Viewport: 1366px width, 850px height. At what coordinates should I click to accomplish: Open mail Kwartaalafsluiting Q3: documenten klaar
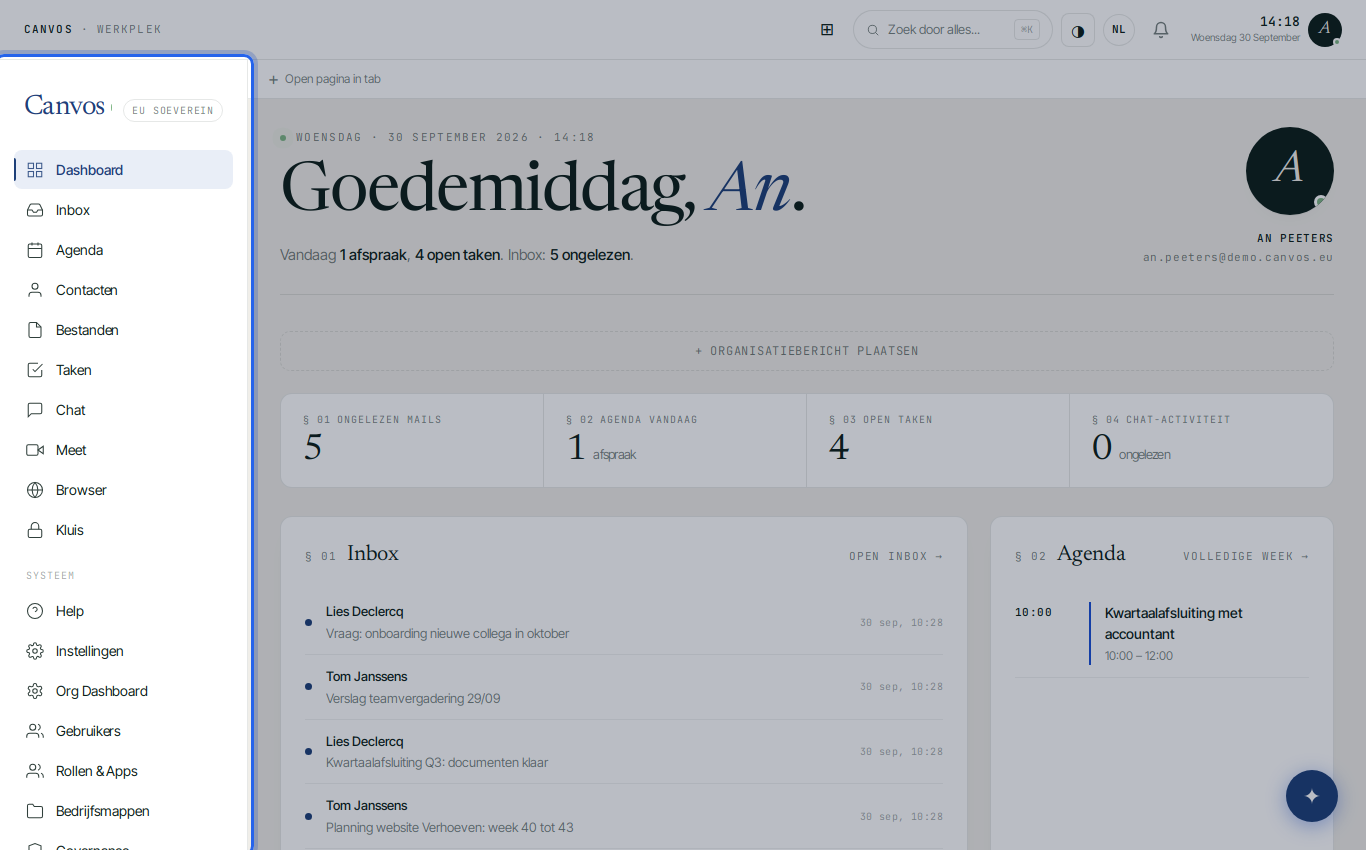(624, 752)
